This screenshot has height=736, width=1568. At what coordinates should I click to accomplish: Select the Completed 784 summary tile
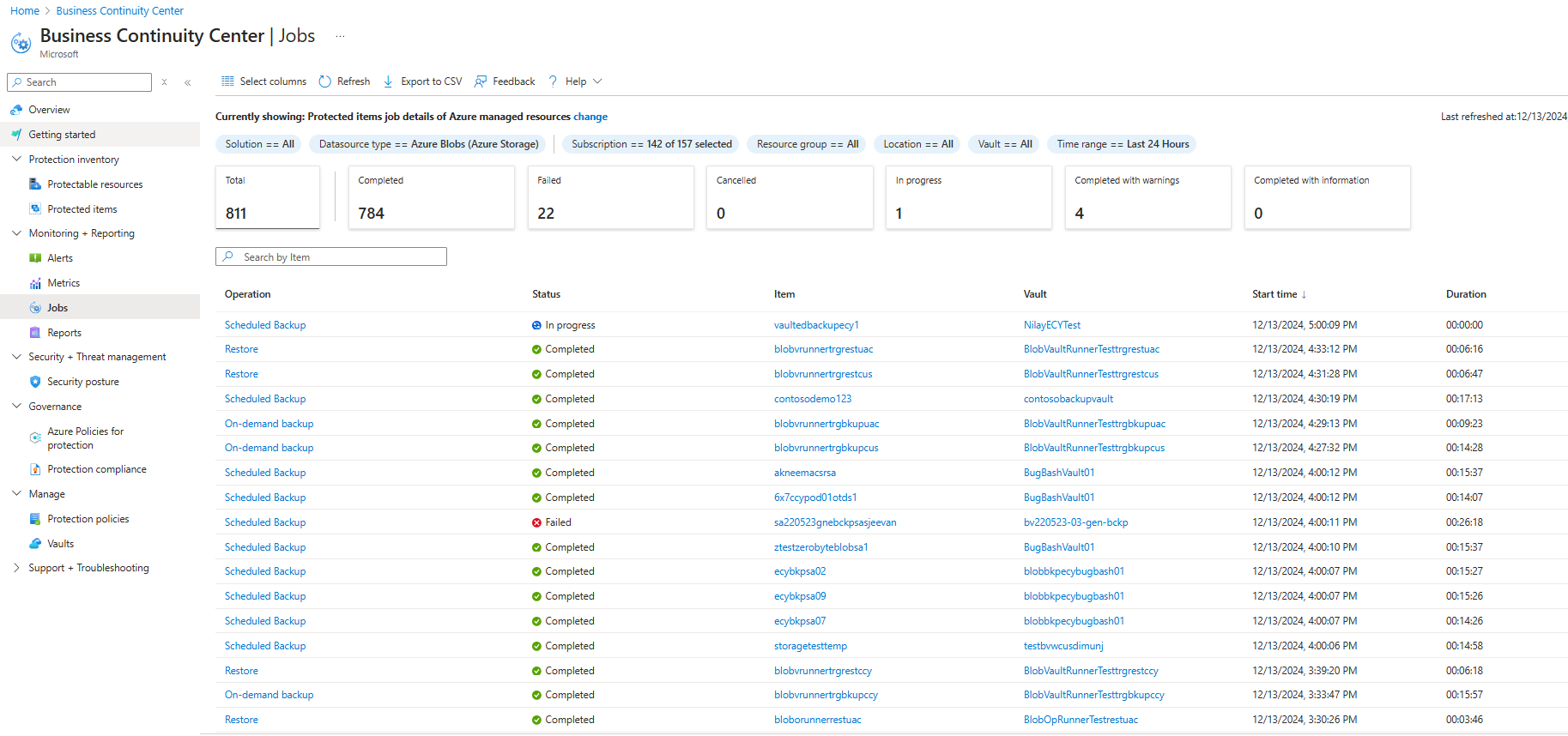[432, 197]
